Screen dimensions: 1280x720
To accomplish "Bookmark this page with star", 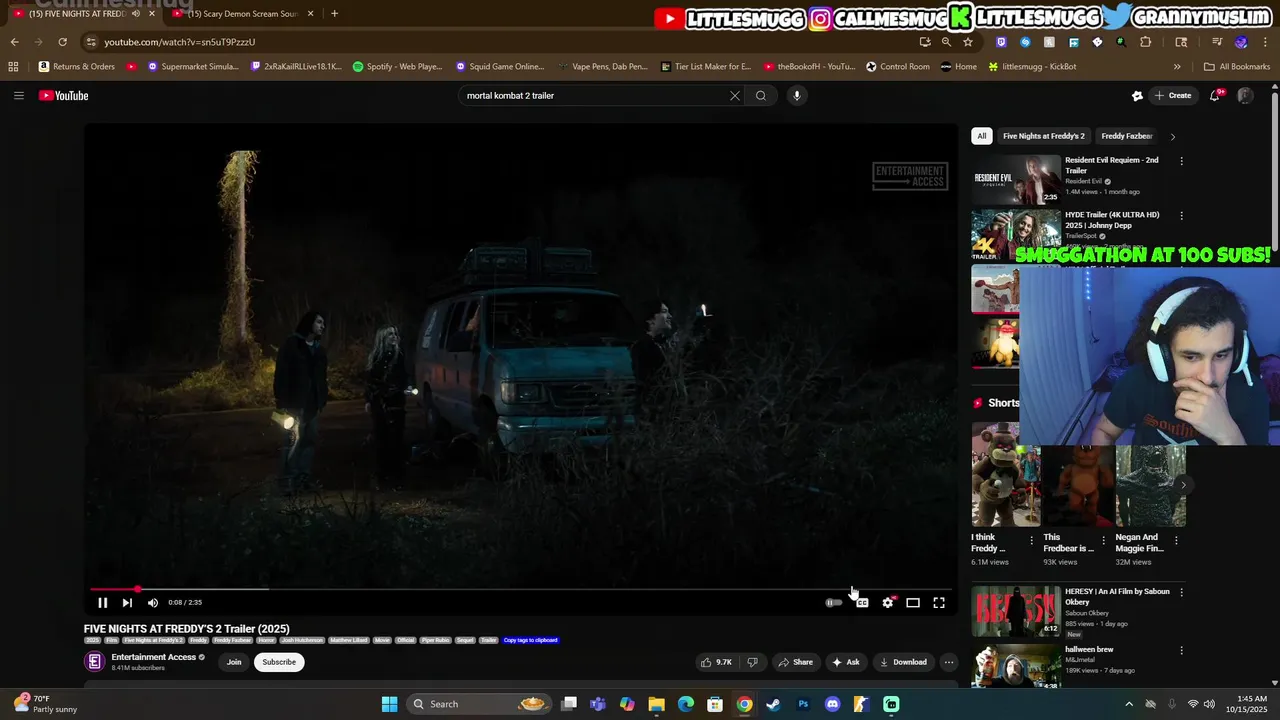I will click(x=967, y=42).
